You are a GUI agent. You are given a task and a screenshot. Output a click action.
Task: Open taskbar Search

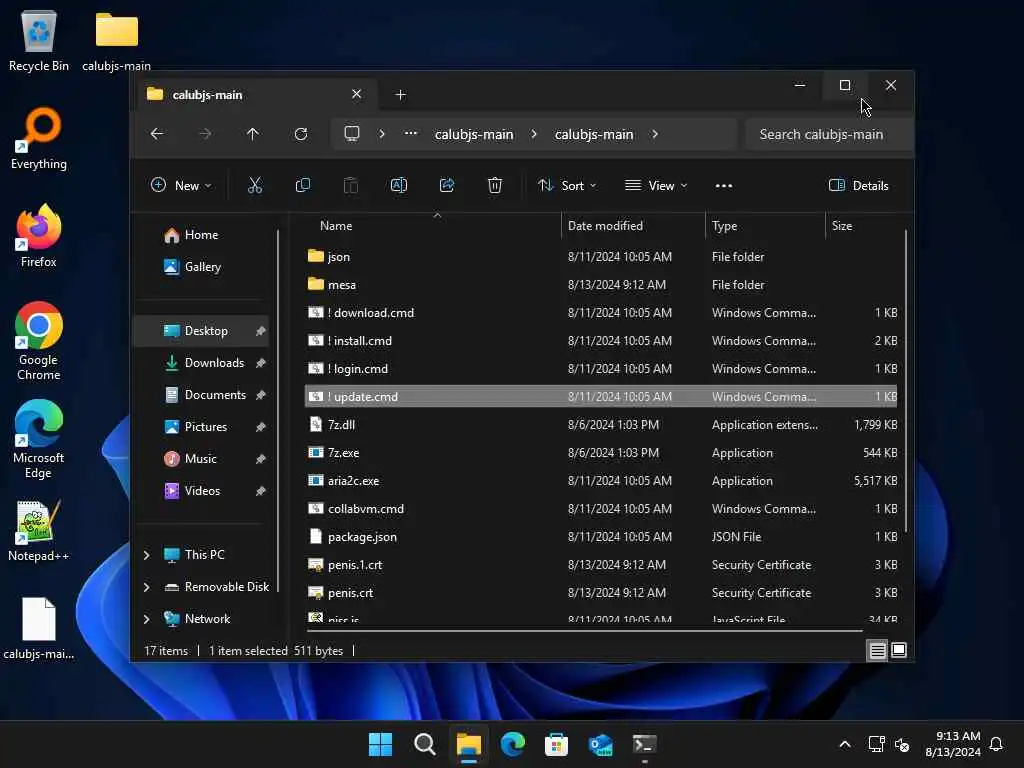[424, 744]
